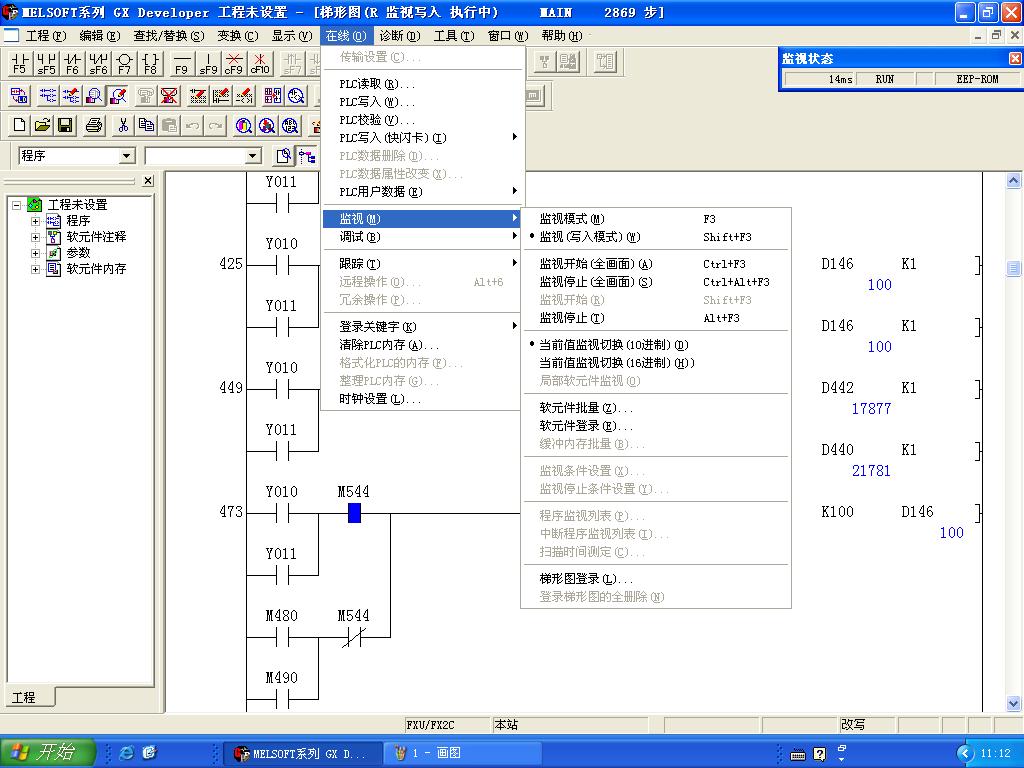This screenshot has height=768, width=1024.
Task: Click the F5 normally-open contact tool
Action: [20, 64]
